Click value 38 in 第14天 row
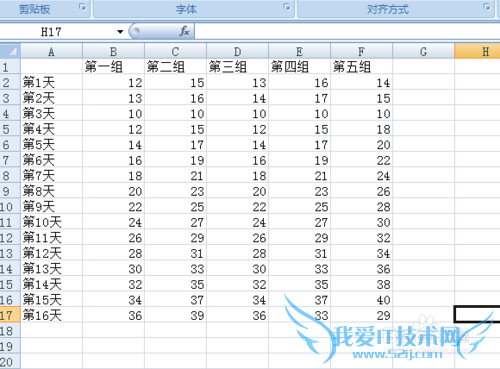 coord(361,284)
